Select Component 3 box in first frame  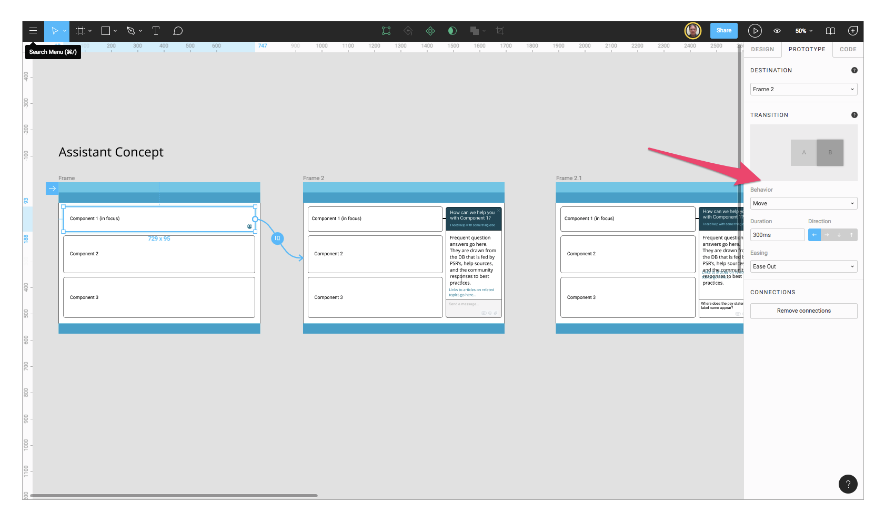159,297
